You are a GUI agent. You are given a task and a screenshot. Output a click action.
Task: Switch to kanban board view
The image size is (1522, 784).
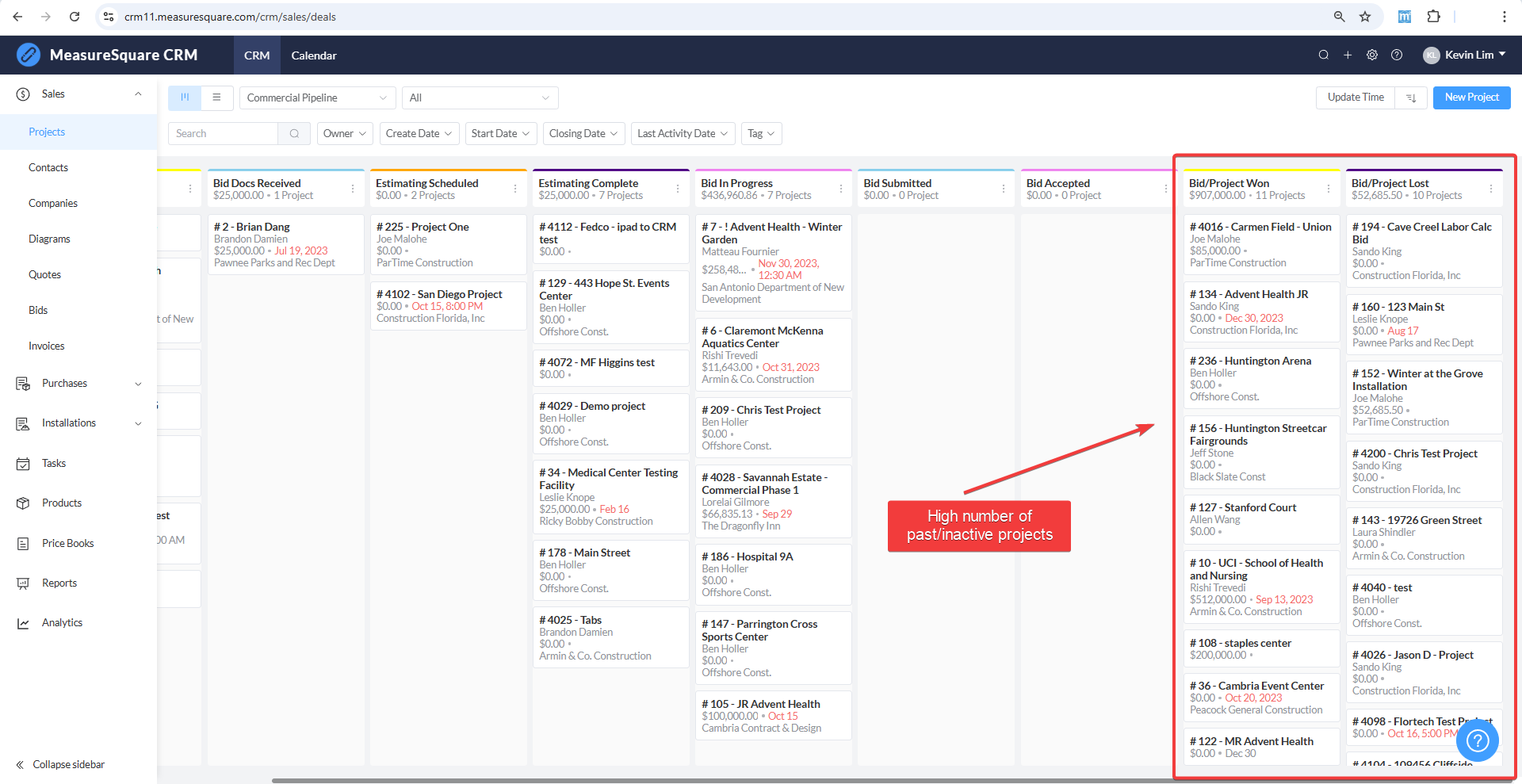click(185, 98)
